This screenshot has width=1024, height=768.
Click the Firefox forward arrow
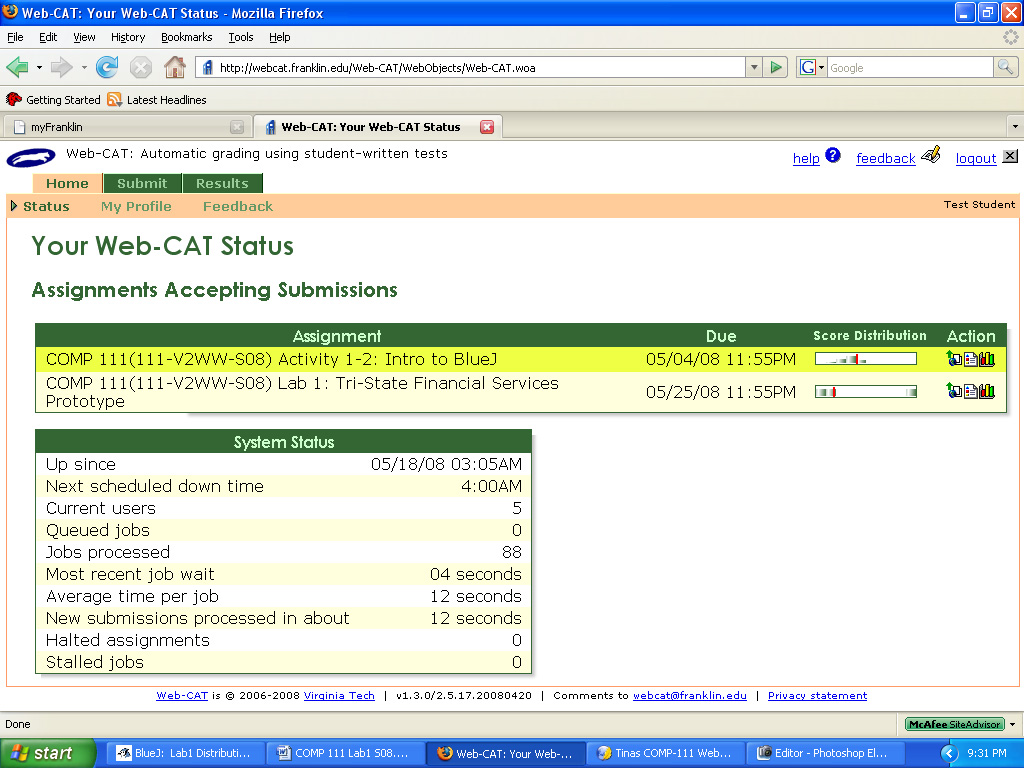(61, 67)
